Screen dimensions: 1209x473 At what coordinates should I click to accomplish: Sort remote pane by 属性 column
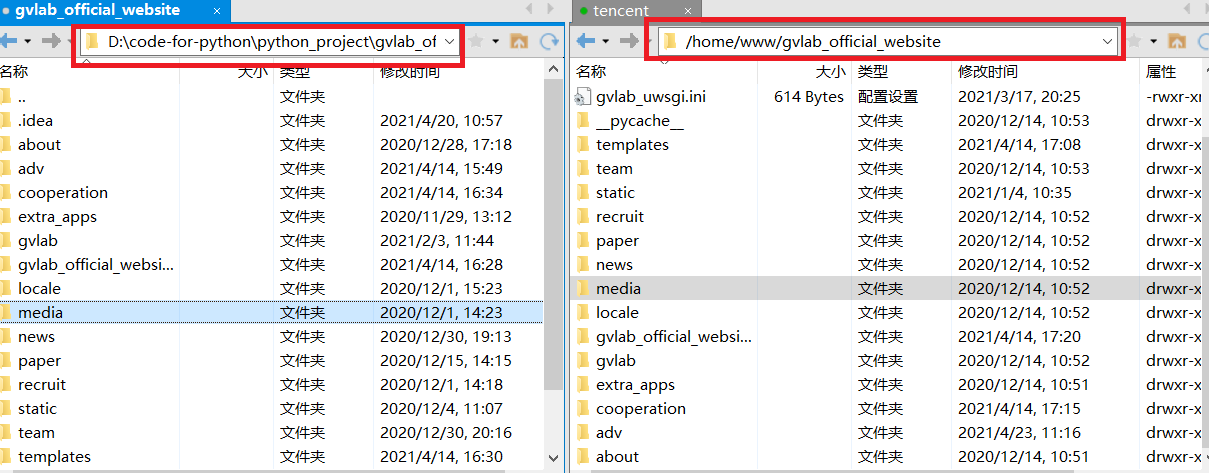click(x=1161, y=71)
